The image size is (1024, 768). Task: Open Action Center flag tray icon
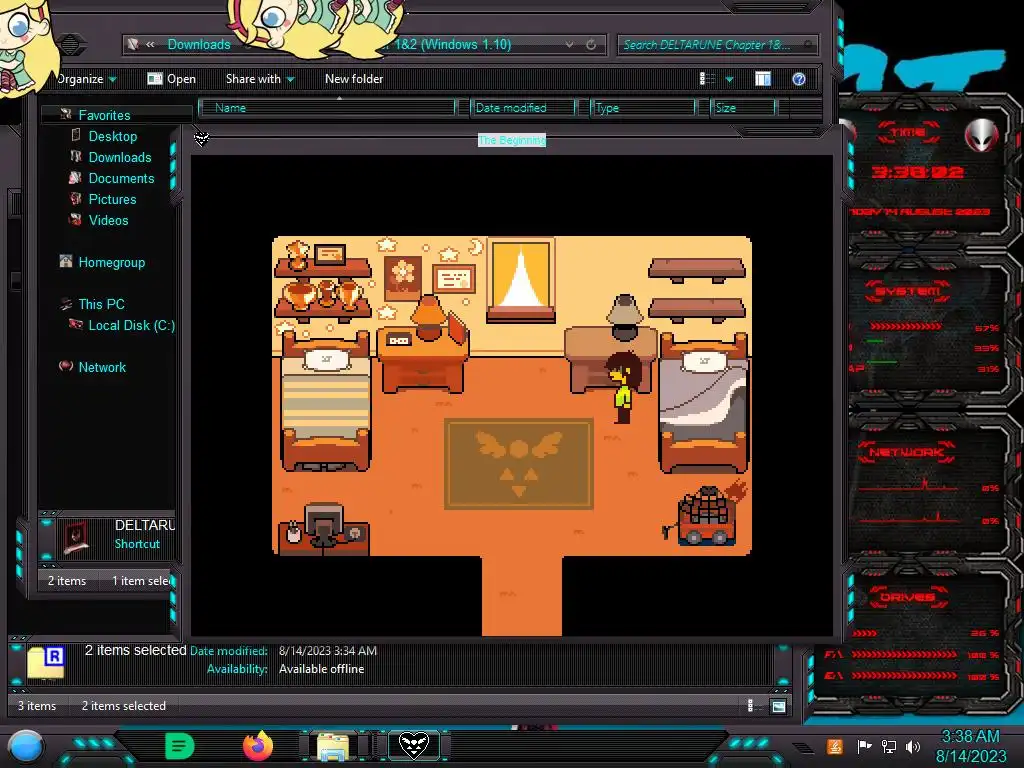(x=864, y=746)
